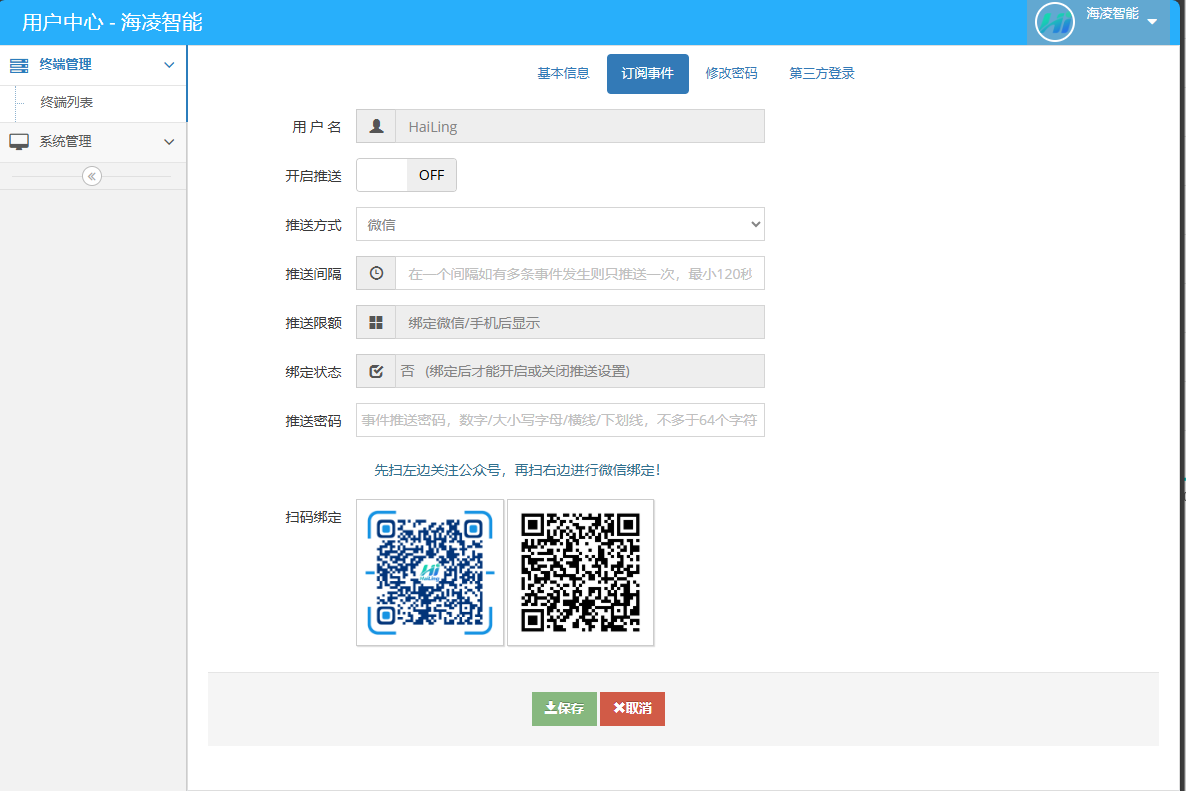Click the 用户中心 - 海凌智能 header title
The height and width of the screenshot is (791, 1186).
pos(113,22)
